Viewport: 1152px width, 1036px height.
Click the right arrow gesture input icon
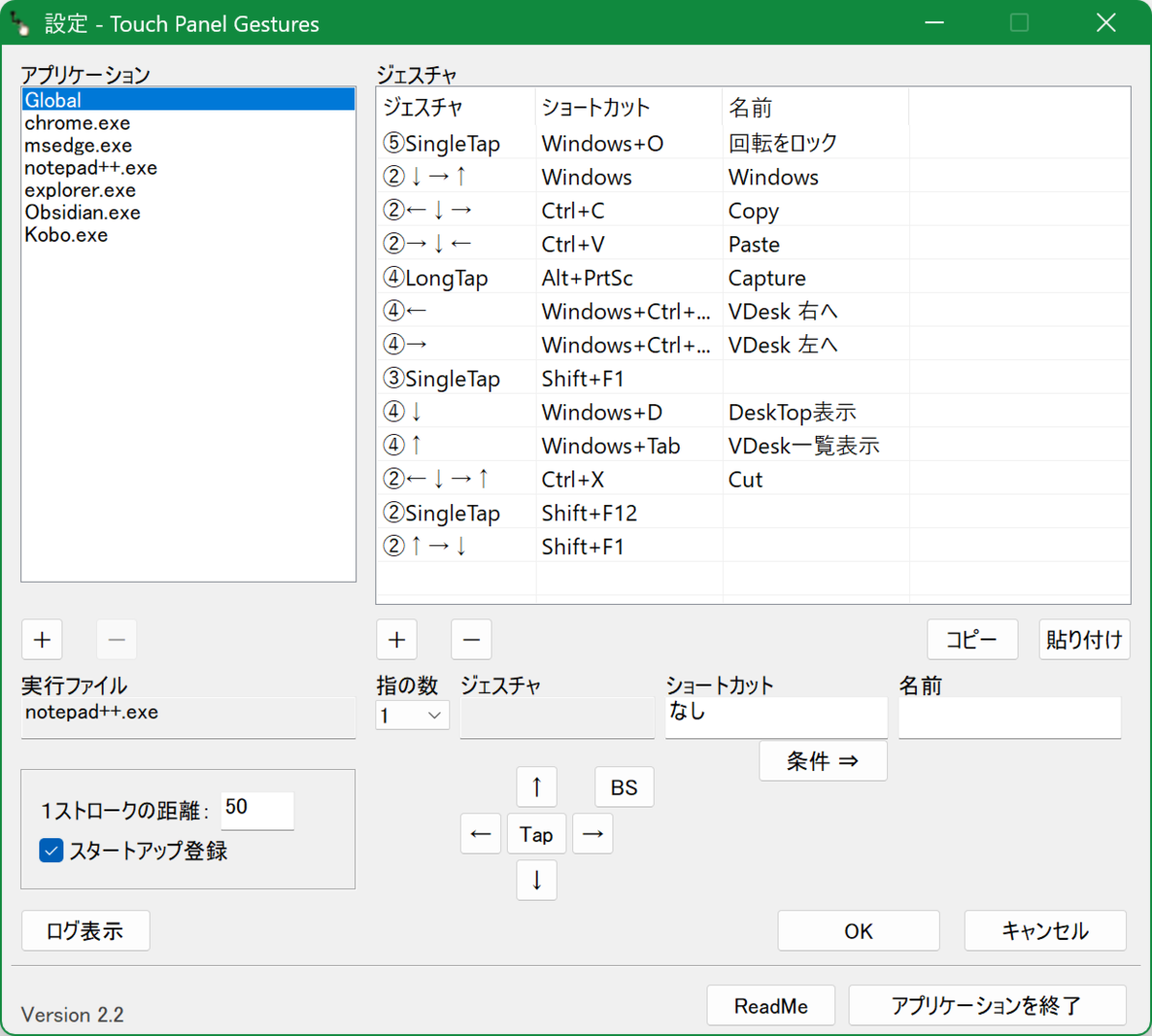pyautogui.click(x=592, y=833)
